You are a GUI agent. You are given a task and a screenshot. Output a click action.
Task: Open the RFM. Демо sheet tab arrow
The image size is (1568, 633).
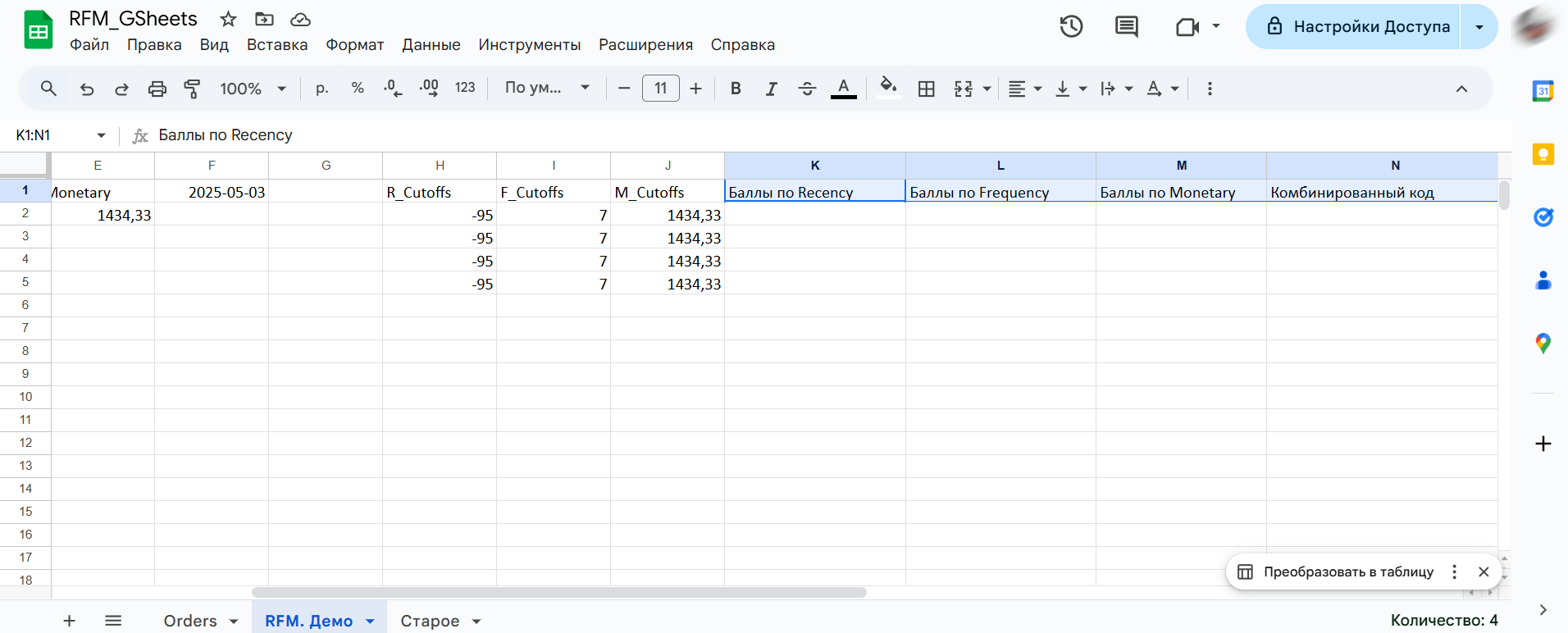tap(370, 622)
